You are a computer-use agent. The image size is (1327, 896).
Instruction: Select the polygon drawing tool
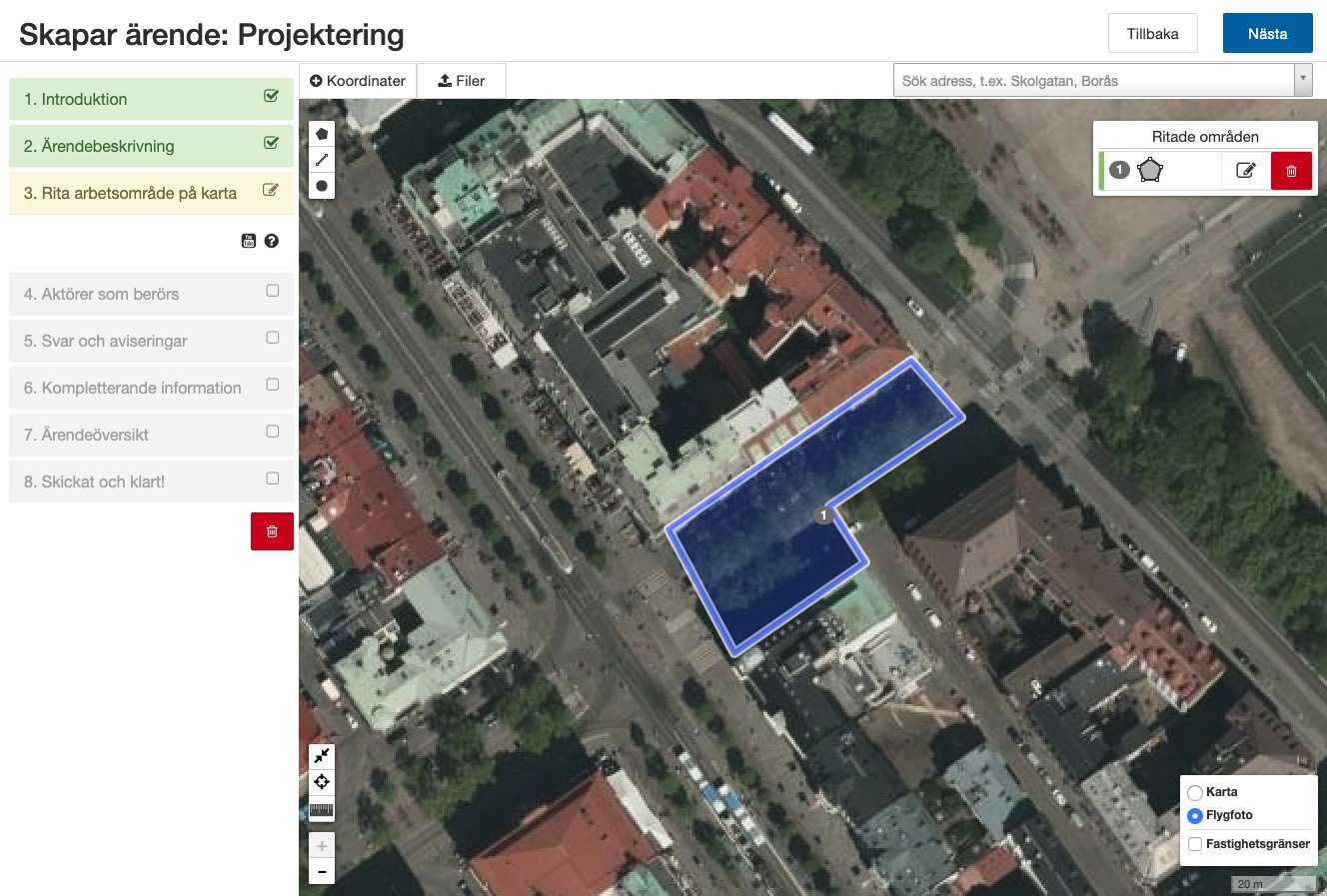tap(322, 134)
